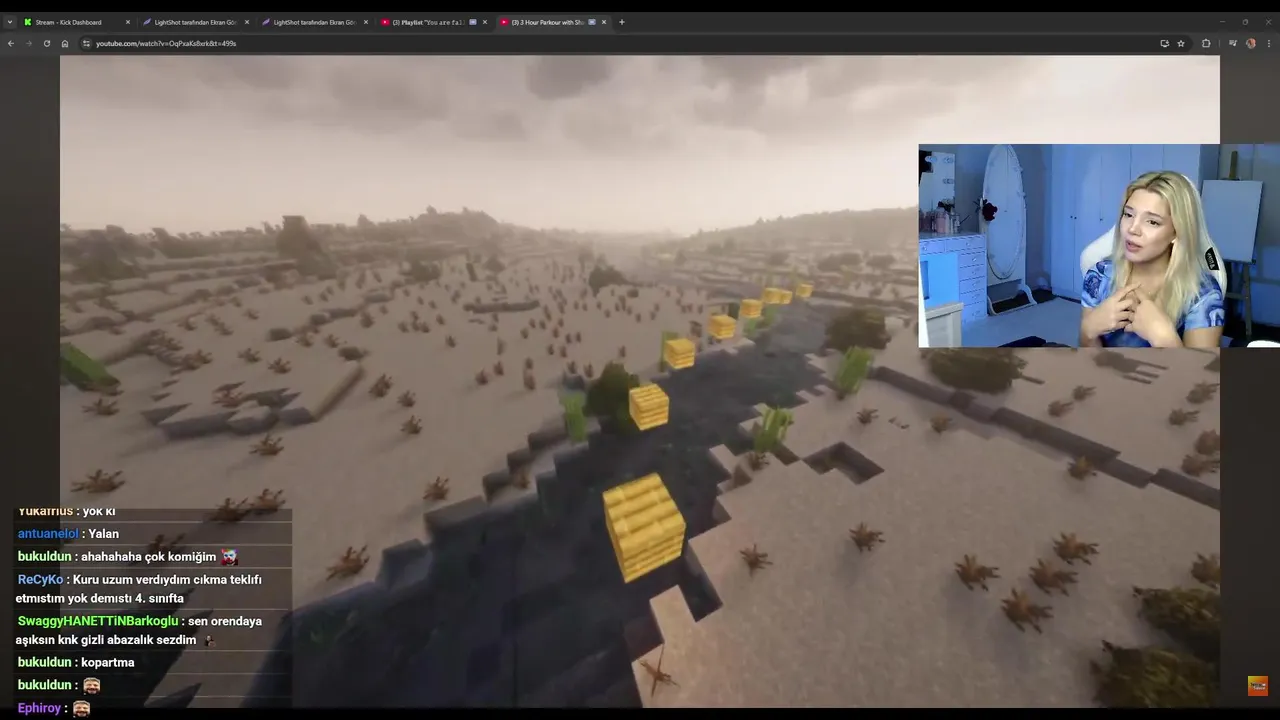Click the channel watermark in video corner
This screenshot has width=1280, height=720.
(1258, 686)
